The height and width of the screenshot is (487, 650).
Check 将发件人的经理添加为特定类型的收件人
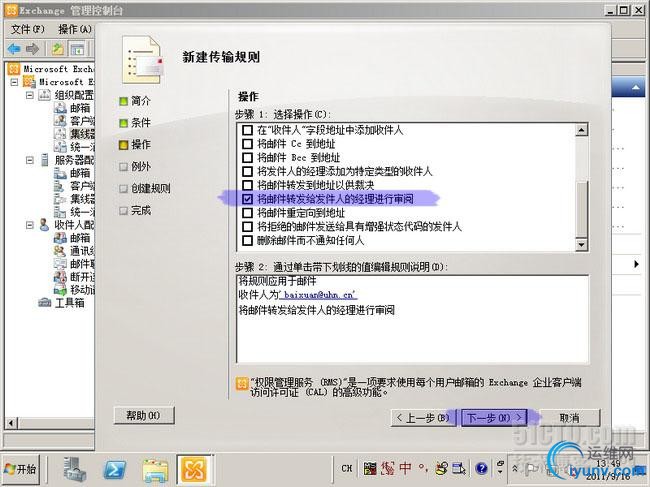point(247,171)
